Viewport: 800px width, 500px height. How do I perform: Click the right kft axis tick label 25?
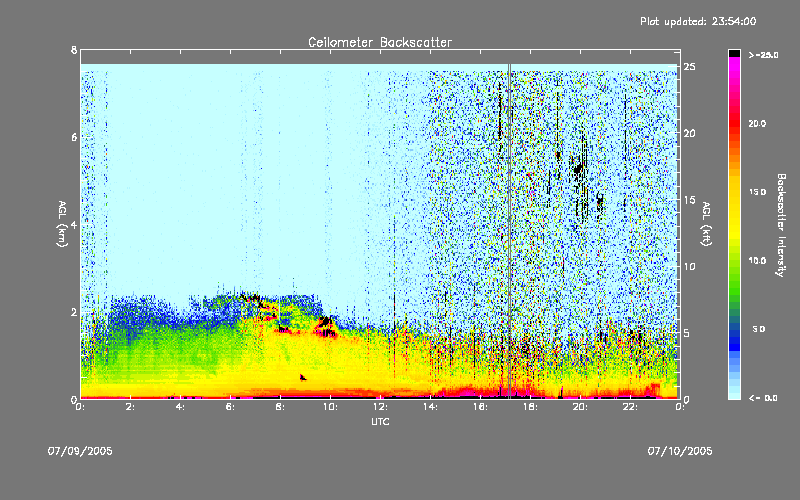pyautogui.click(x=689, y=67)
